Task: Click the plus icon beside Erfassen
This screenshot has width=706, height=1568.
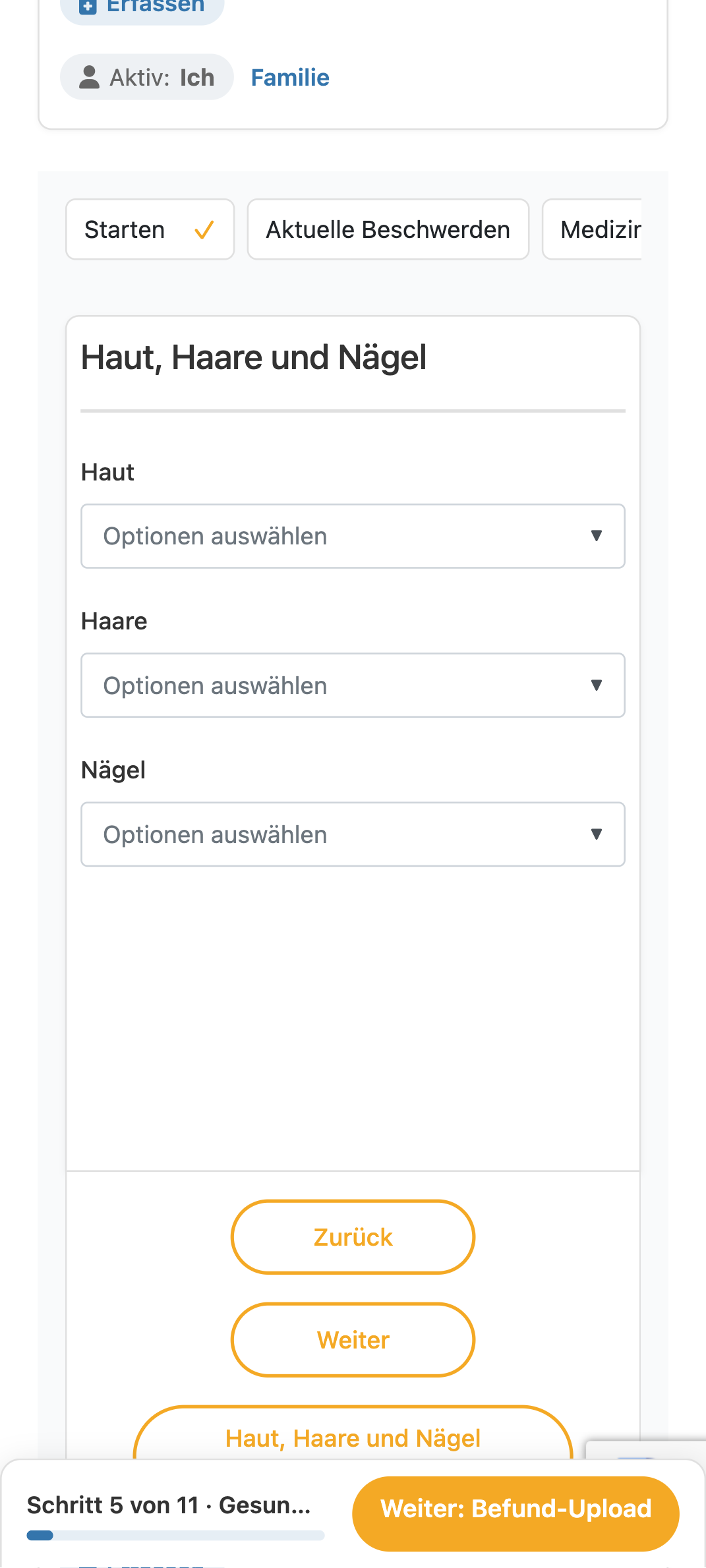Action: click(88, 7)
